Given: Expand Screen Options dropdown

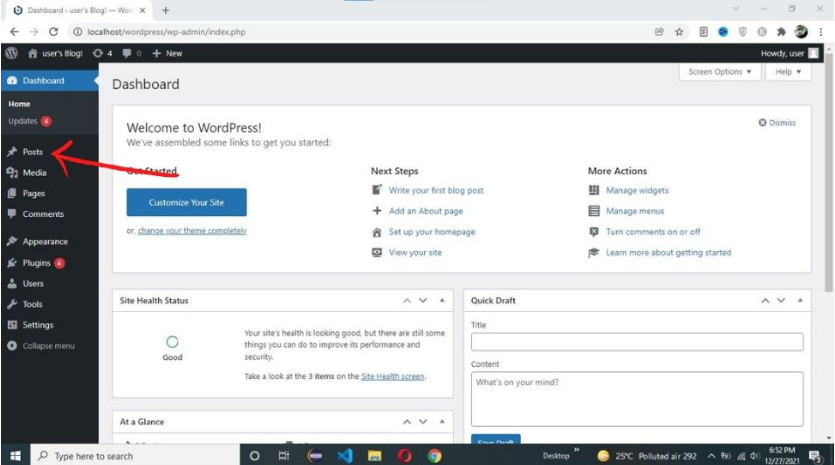Looking at the screenshot, I should point(719,71).
